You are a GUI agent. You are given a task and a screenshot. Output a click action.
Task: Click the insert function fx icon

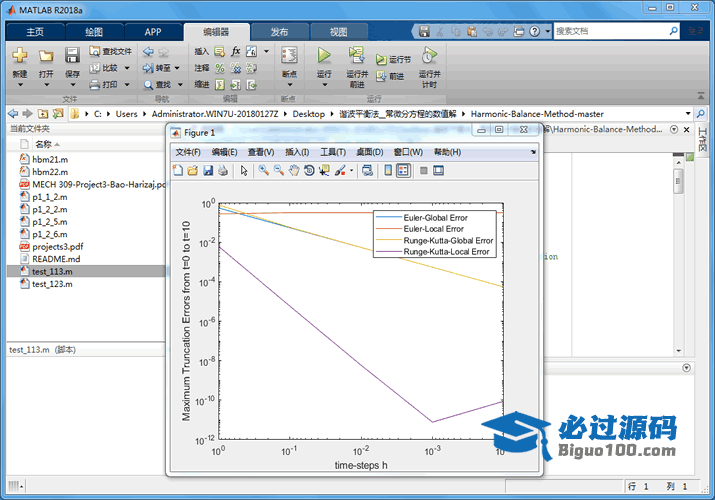(236, 52)
